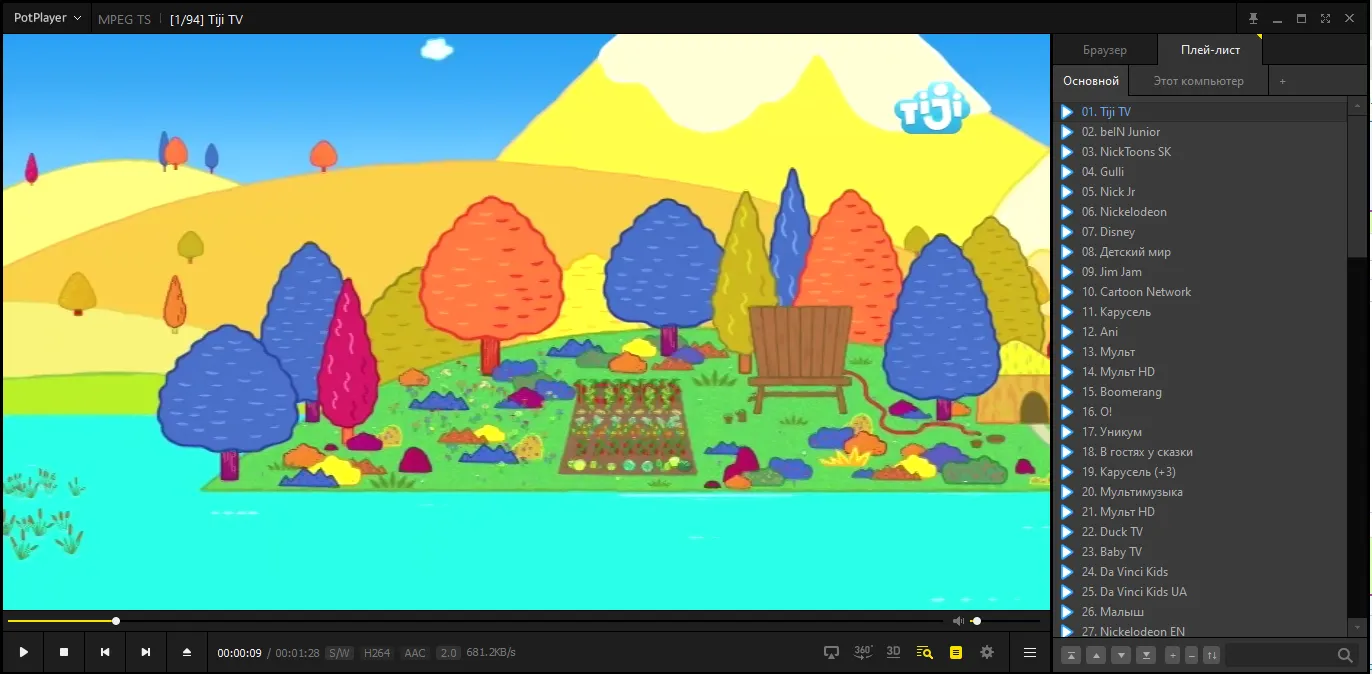This screenshot has height=674, width=1372.
Task: Toggle 3D video mode
Action: coord(894,652)
